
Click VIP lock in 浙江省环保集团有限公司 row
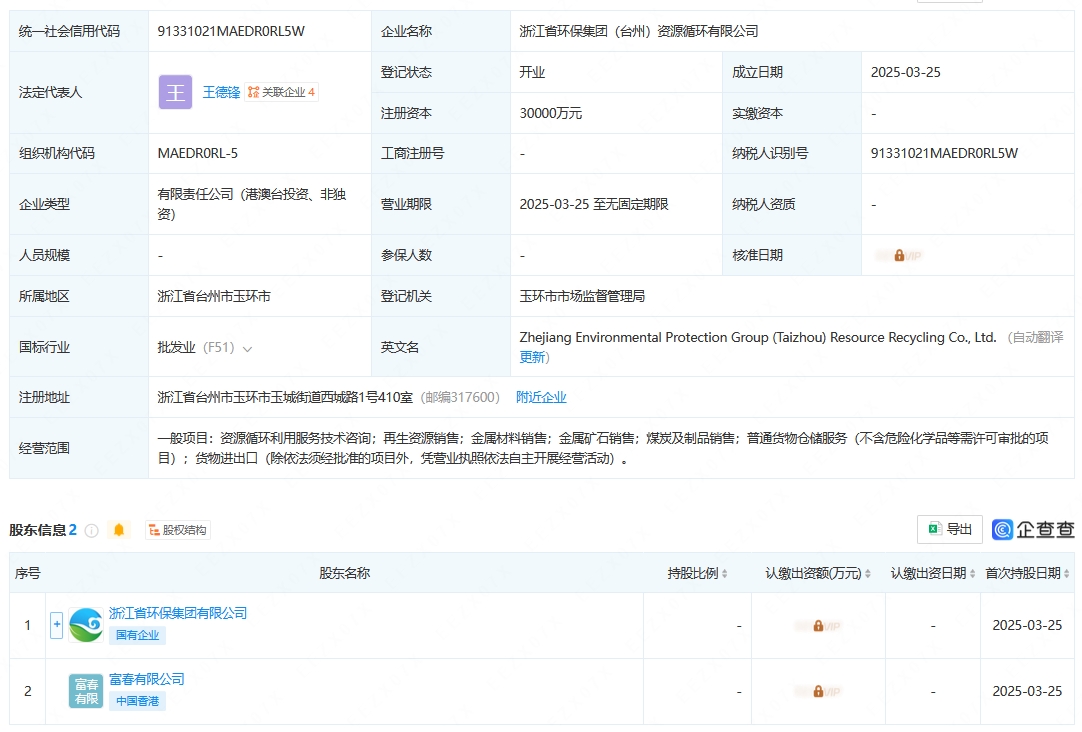coord(818,626)
